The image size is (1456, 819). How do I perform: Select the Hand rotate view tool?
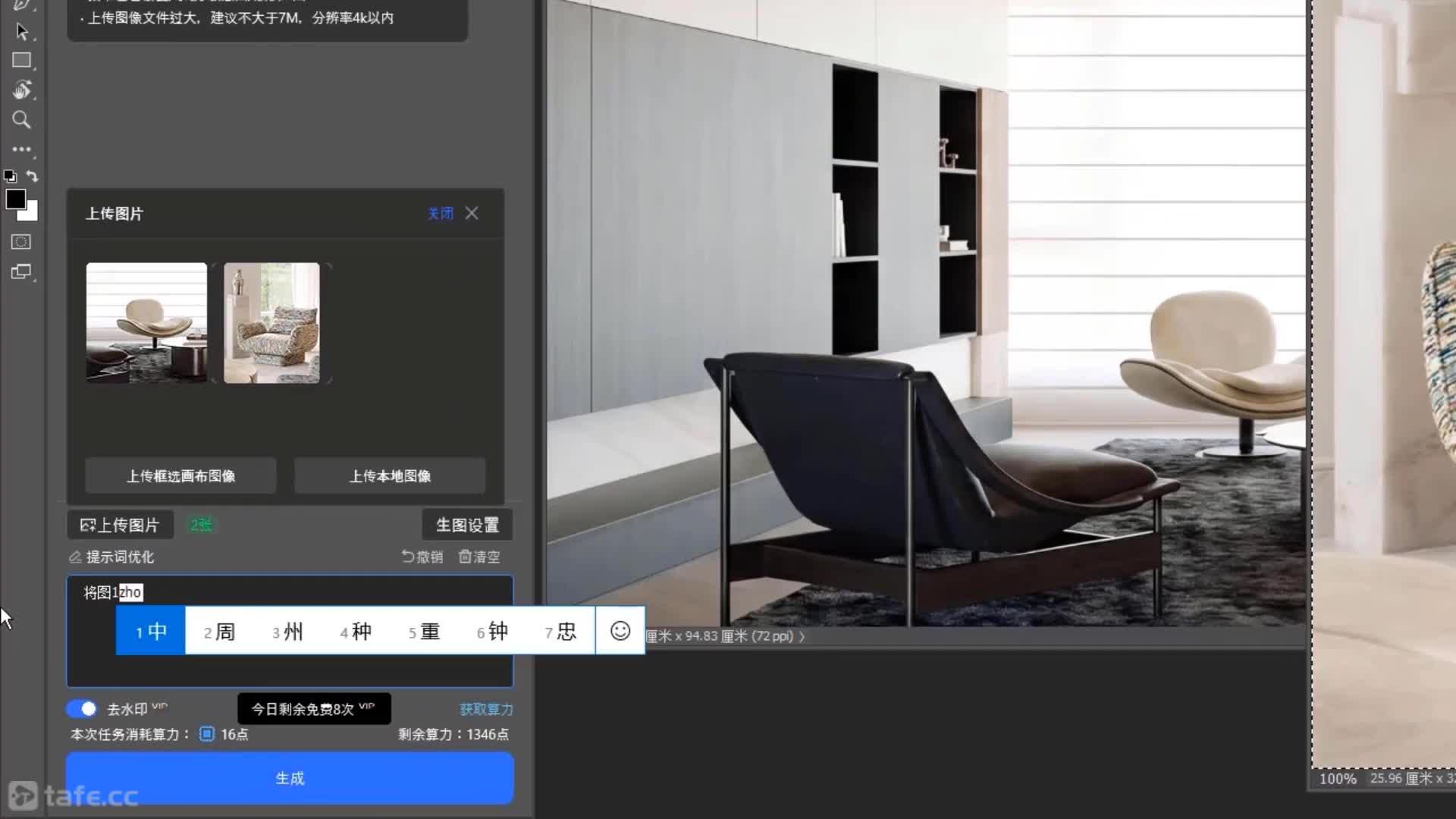[21, 90]
